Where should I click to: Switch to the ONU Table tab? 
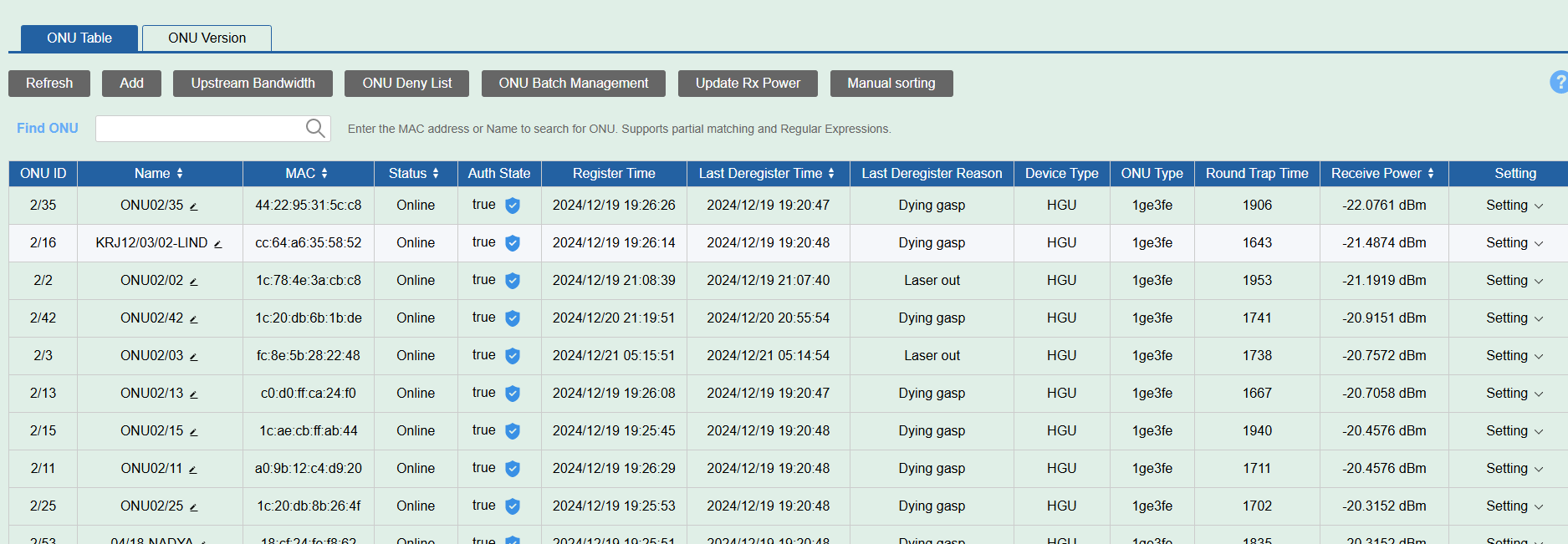79,38
